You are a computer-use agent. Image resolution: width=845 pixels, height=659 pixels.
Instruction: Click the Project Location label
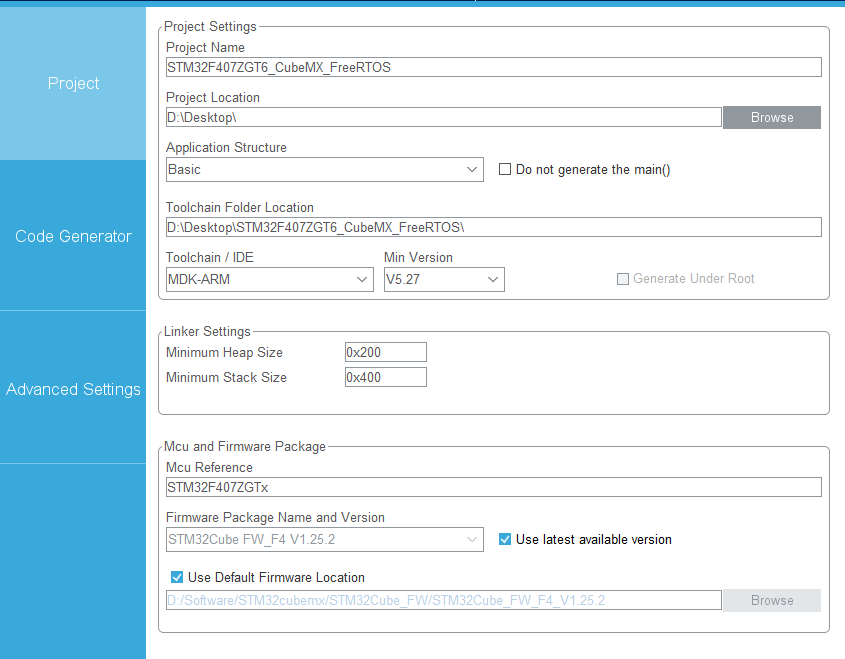click(x=213, y=98)
